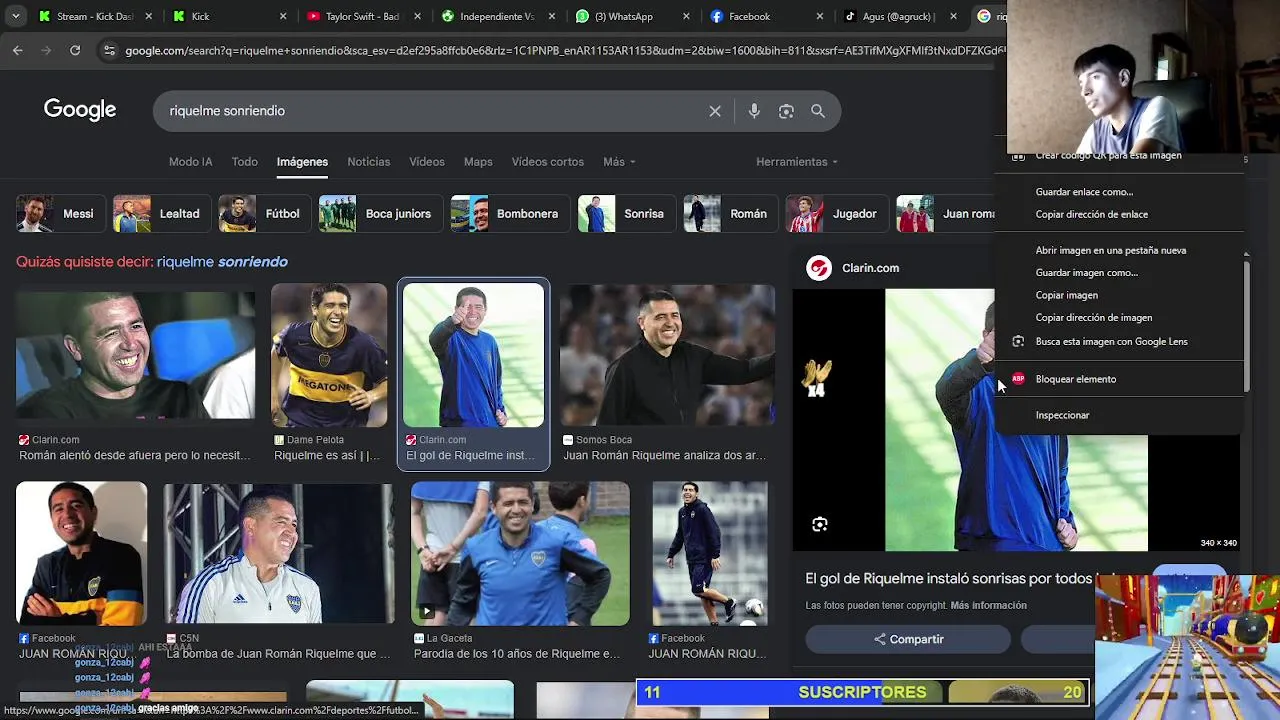Submit search with the magnifying glass icon
Image resolution: width=1280 pixels, height=720 pixels.
(818, 111)
